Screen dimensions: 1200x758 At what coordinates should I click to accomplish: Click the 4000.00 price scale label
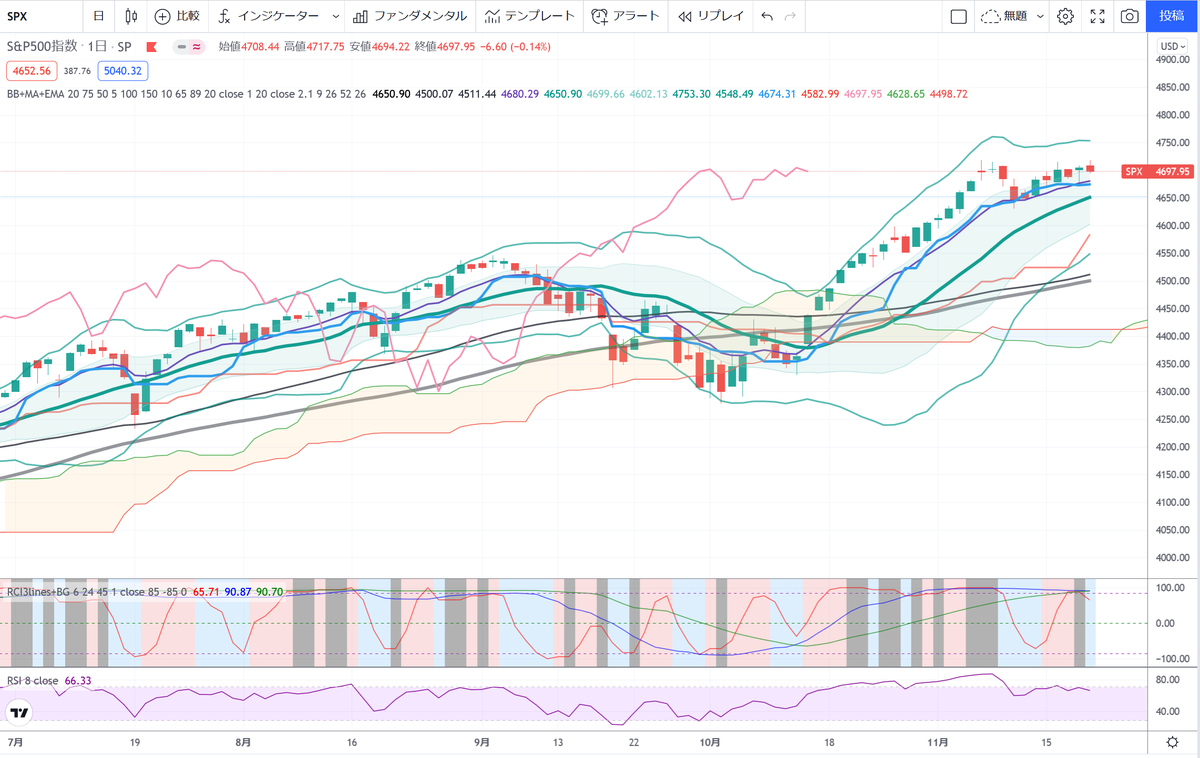(x=1171, y=558)
